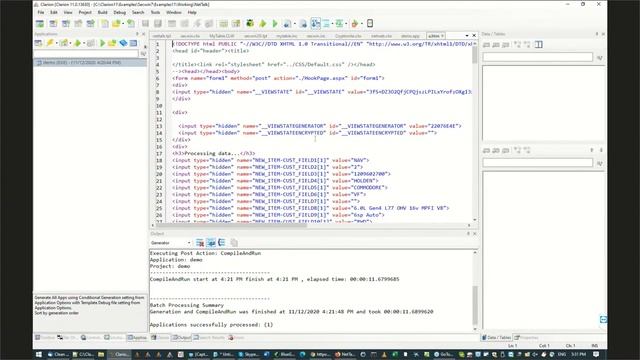Viewport: 640px width, 360px height.
Task: Click the Applications panel search field
Action: [86, 53]
